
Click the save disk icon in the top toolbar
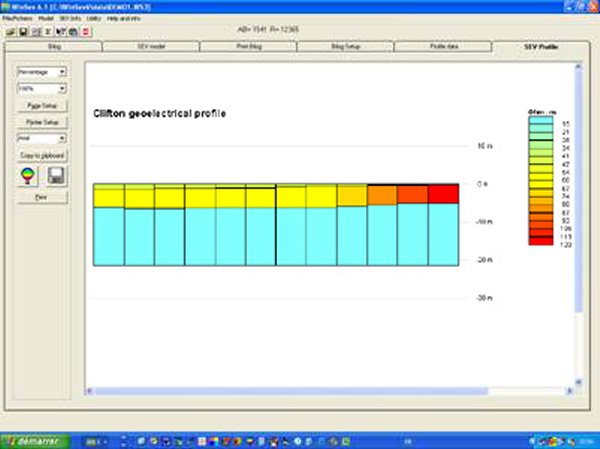21,31
